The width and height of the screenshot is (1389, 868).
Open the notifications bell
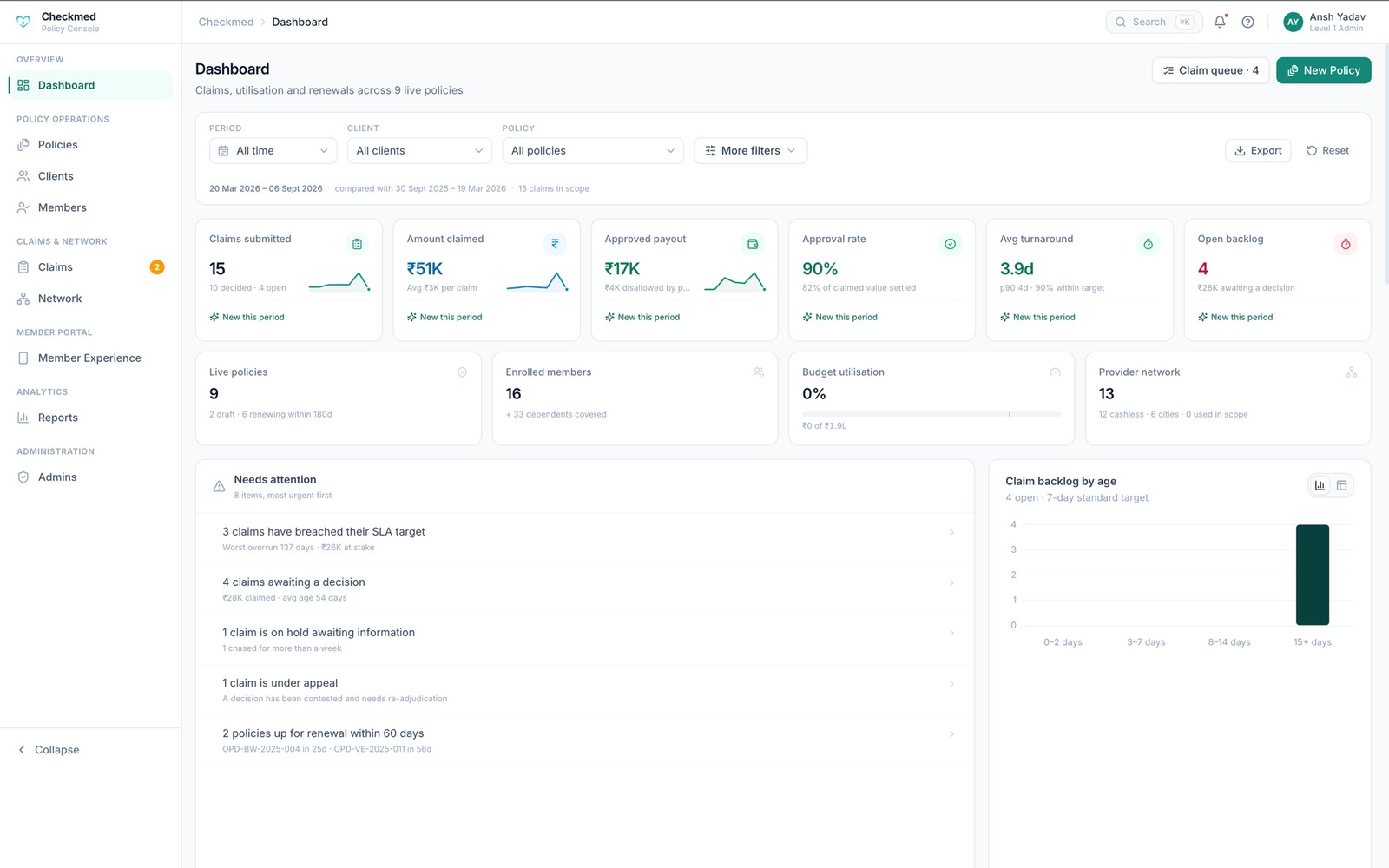1220,22
